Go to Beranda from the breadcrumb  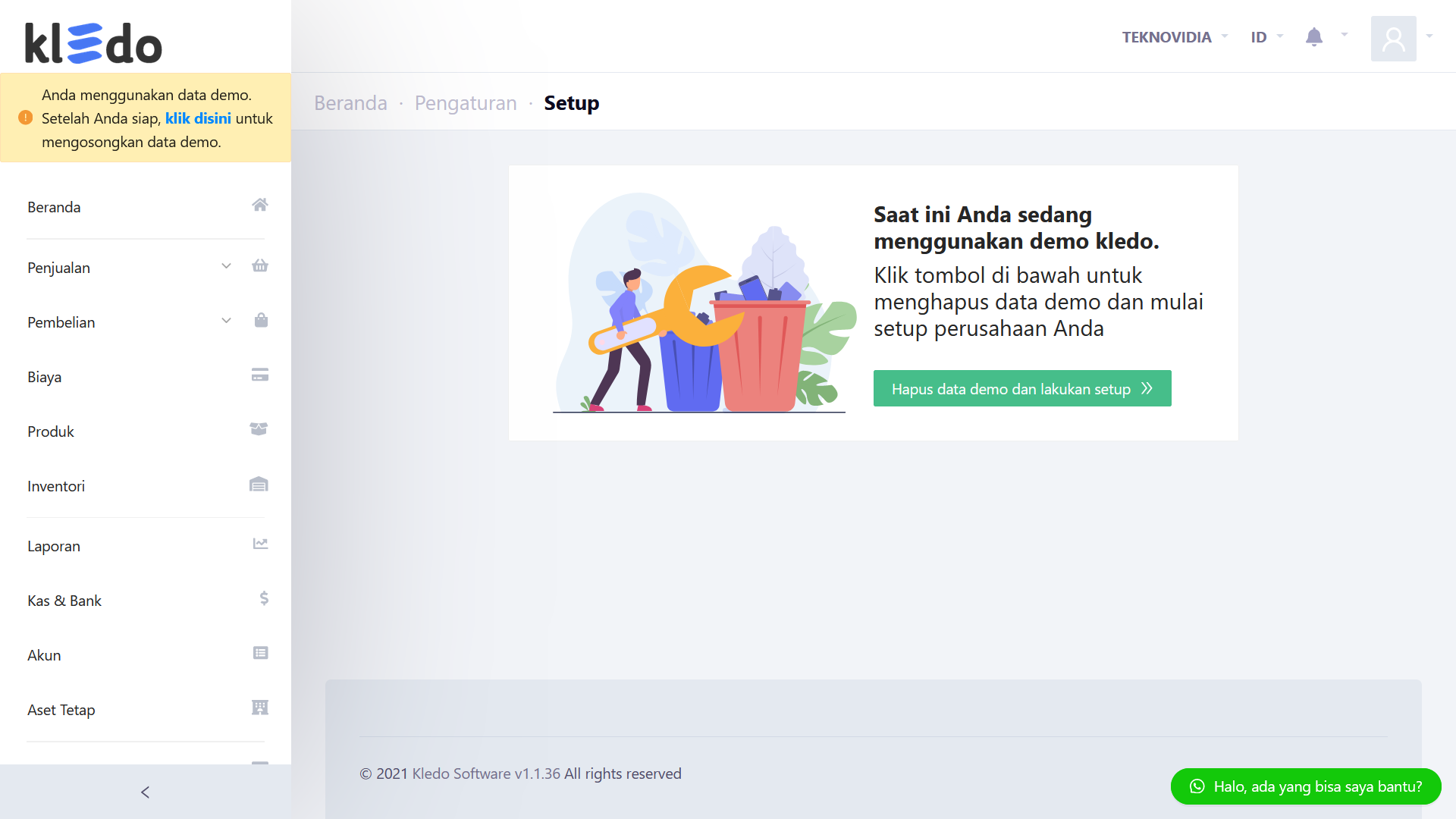click(350, 102)
